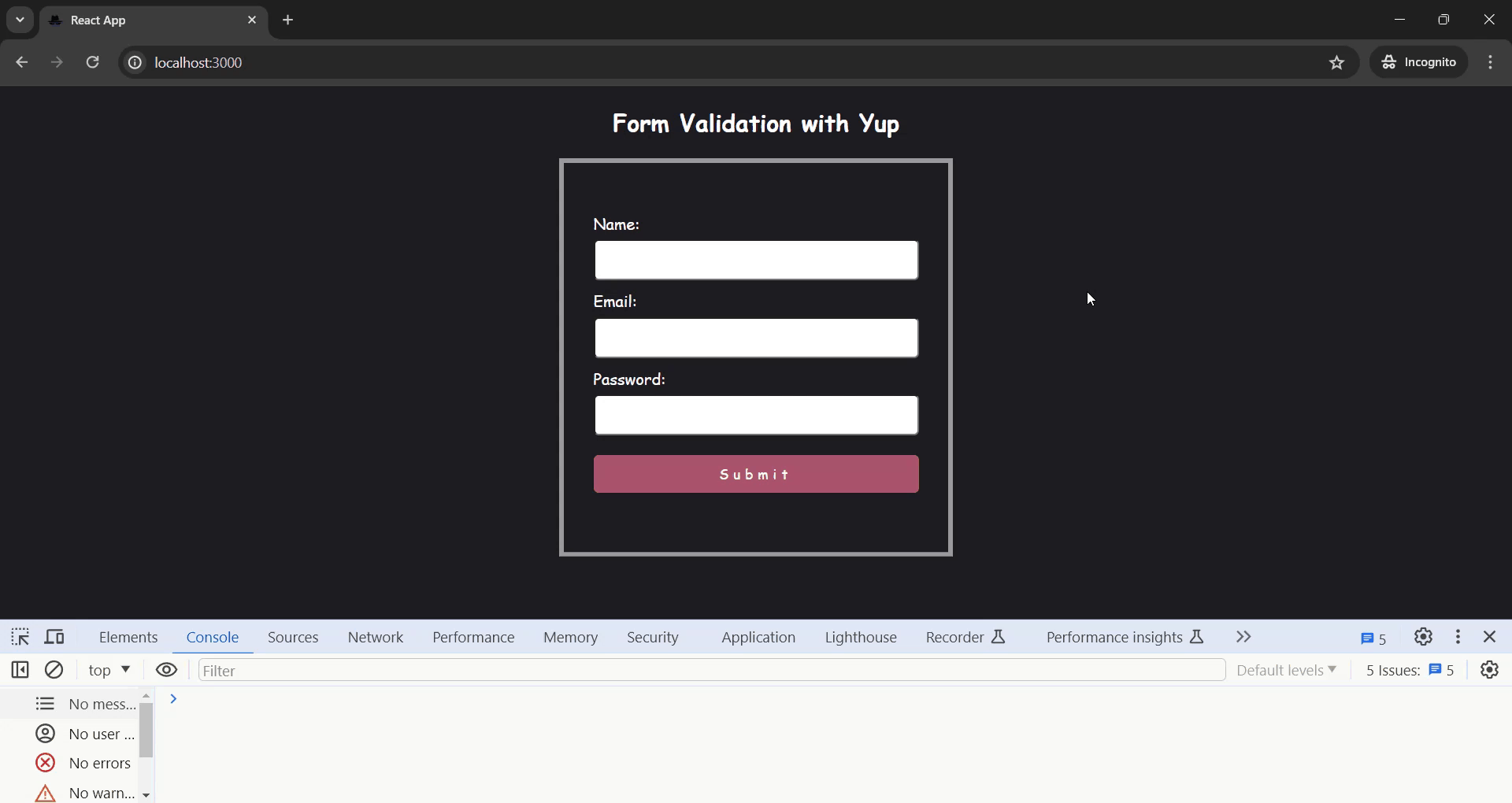Click the Submit button
This screenshot has width=1512, height=803.
tap(756, 474)
